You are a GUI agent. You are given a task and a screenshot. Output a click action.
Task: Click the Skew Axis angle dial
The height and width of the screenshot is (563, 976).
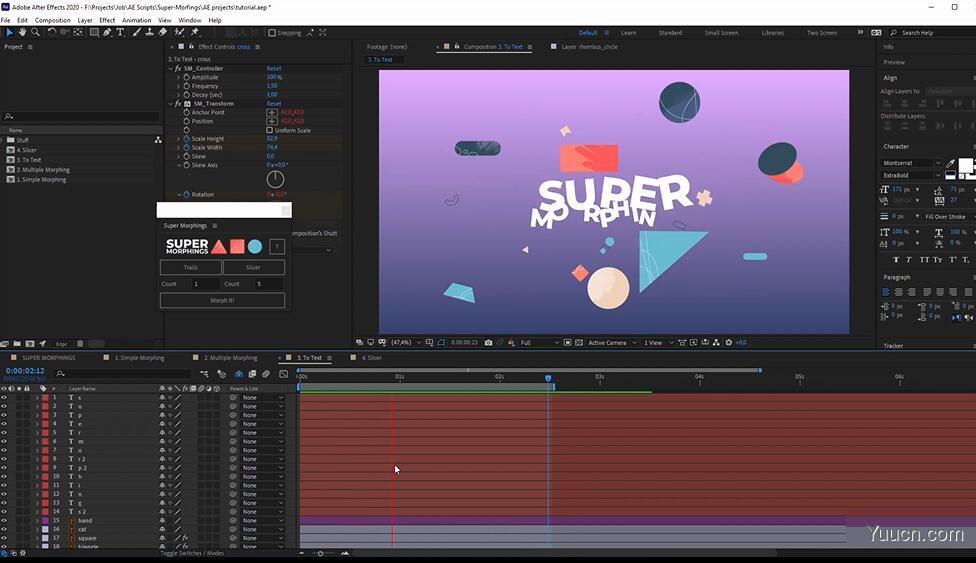pos(275,179)
